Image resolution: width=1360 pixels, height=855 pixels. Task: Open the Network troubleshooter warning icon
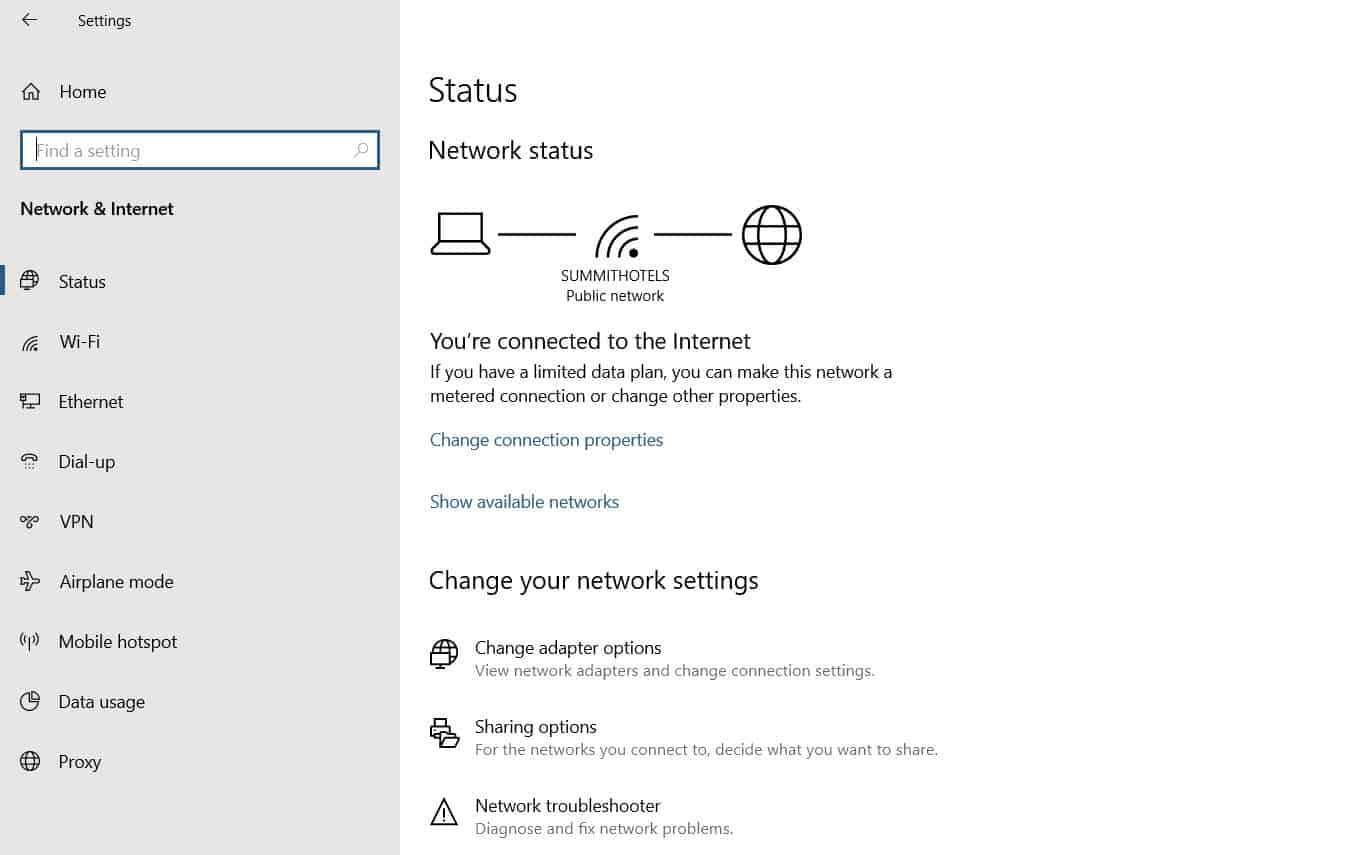tap(443, 812)
